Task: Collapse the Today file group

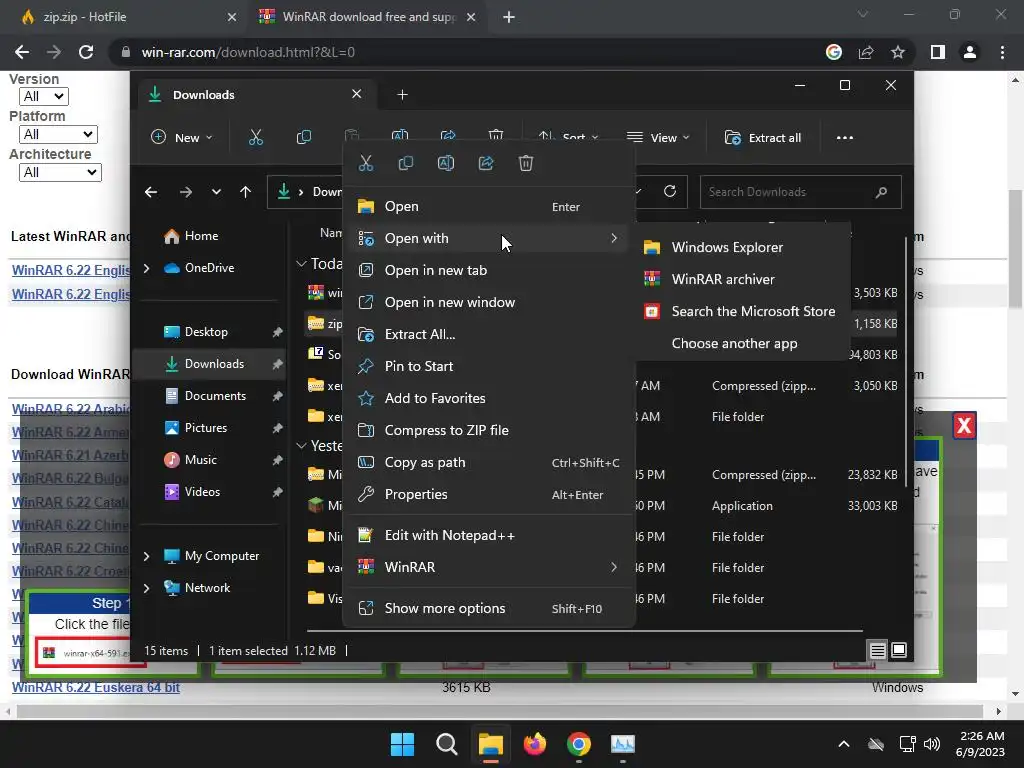Action: click(x=301, y=263)
